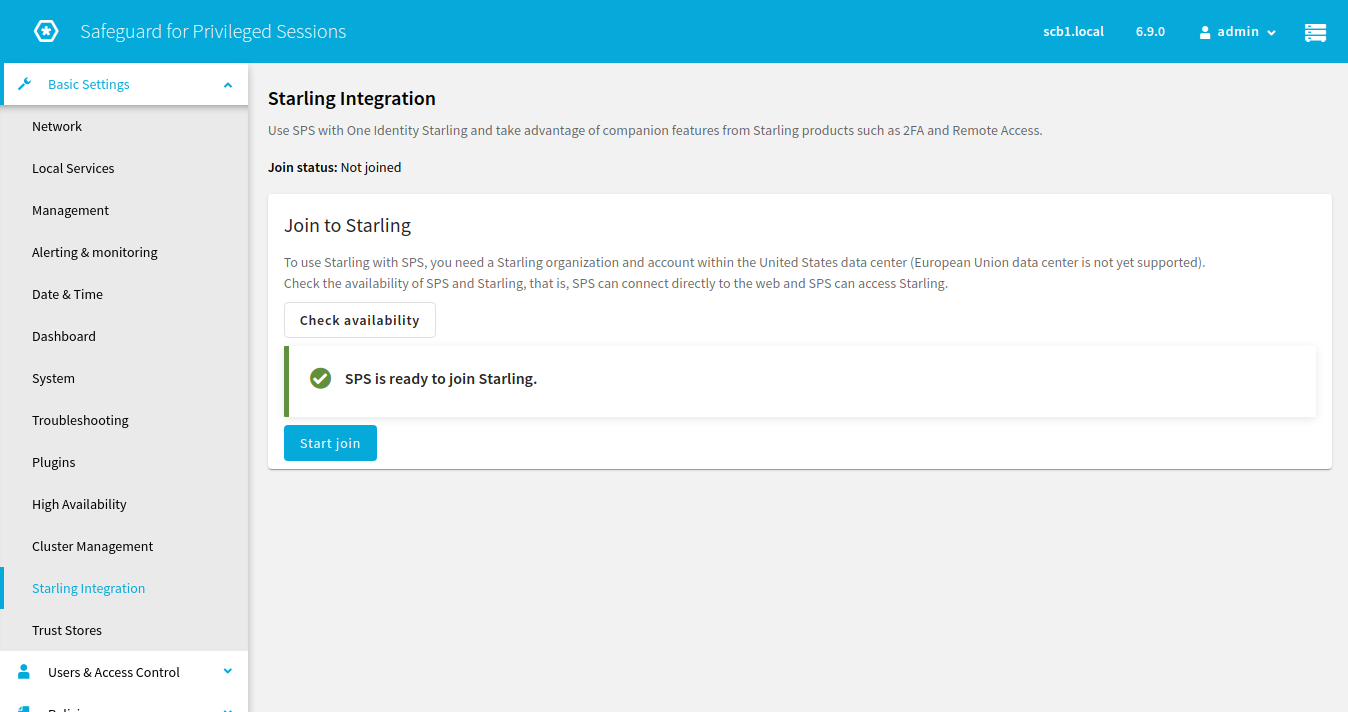1348x712 pixels.
Task: Select Dashboard in the sidebar
Action: (x=124, y=336)
